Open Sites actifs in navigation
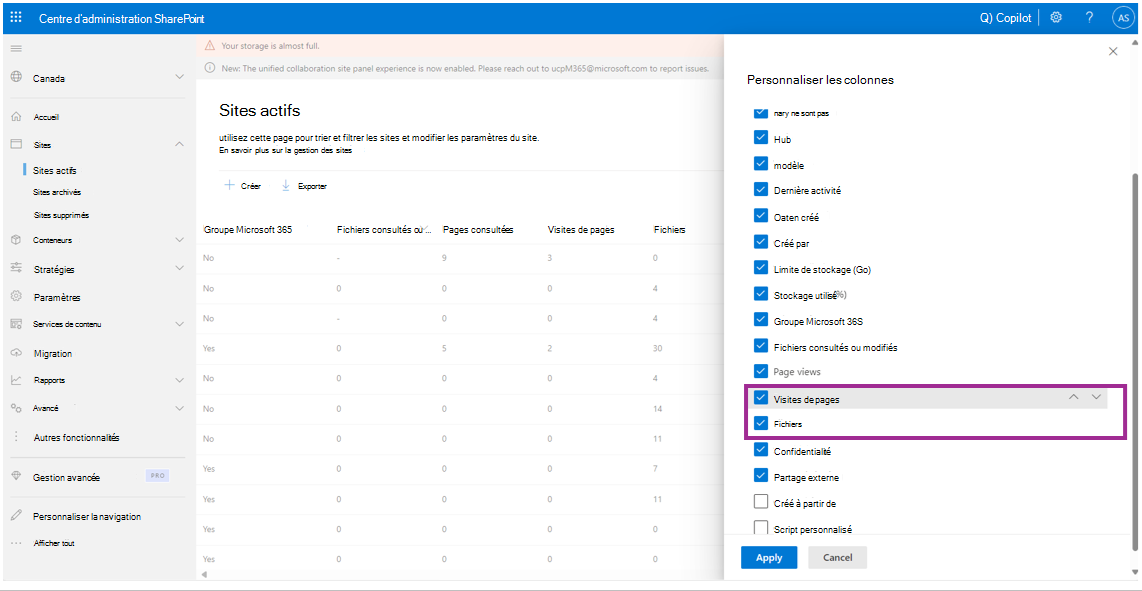The height and width of the screenshot is (591, 1142). [55, 171]
